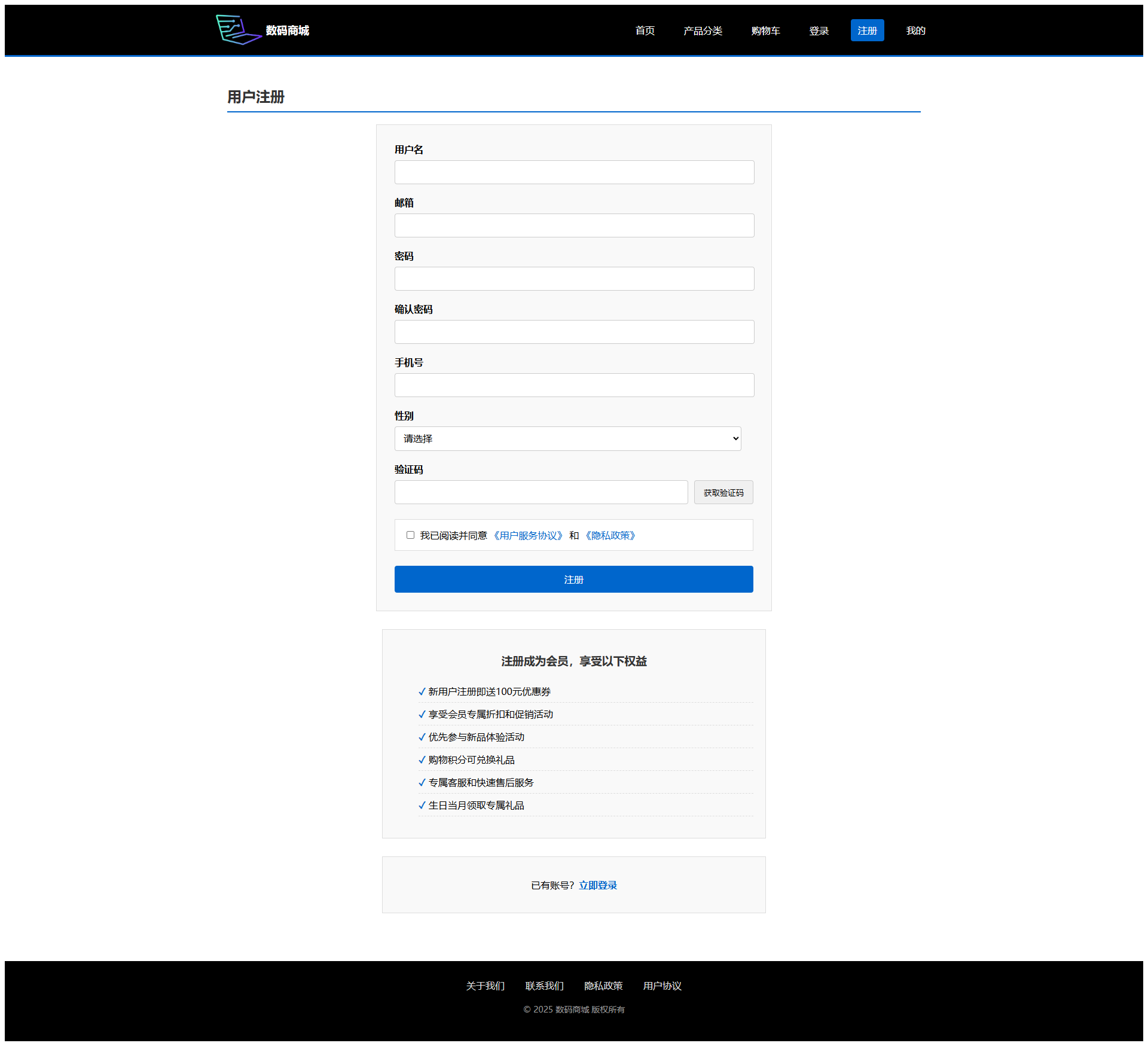Open 产品分类 navigation item

tap(703, 31)
